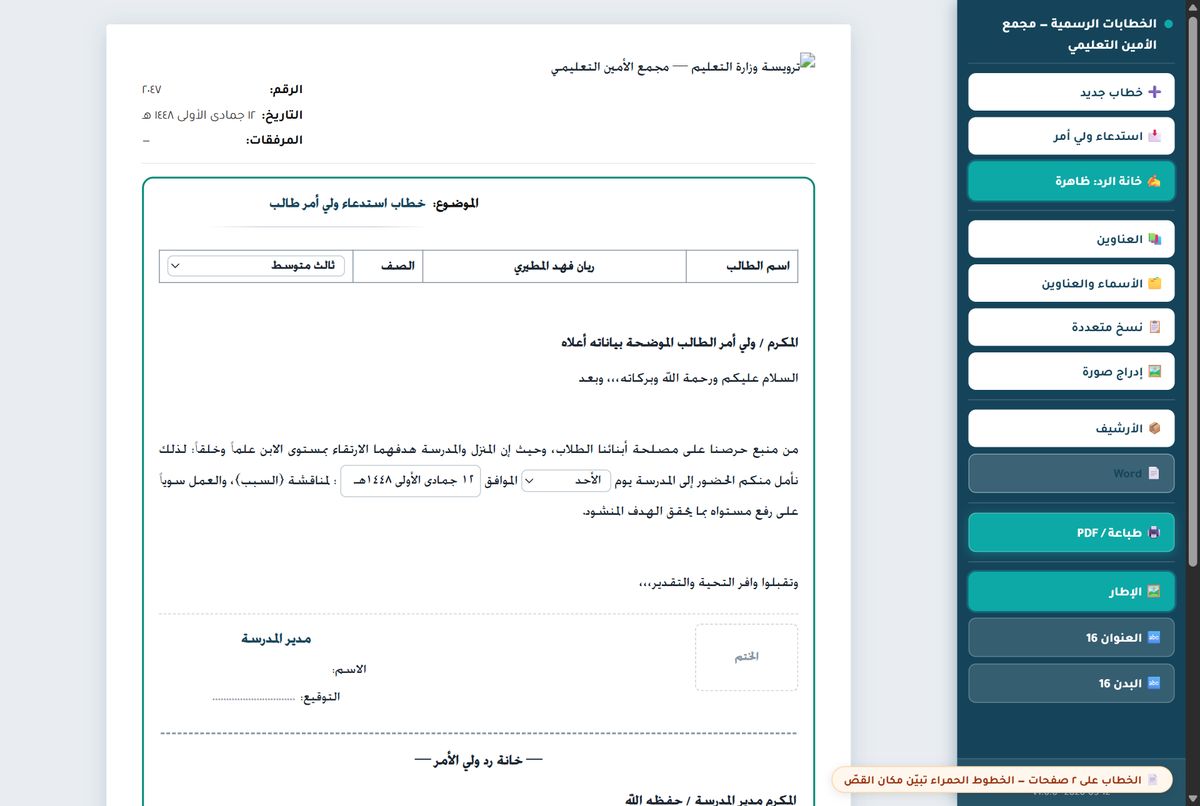Click the الختم stamp box
This screenshot has height=806, width=1200.
pyautogui.click(x=747, y=657)
